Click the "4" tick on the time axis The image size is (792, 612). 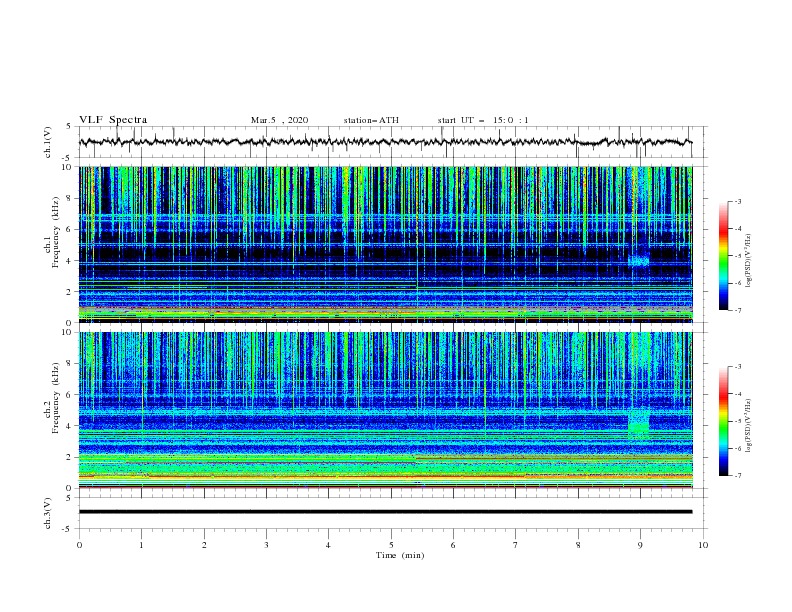tap(328, 545)
